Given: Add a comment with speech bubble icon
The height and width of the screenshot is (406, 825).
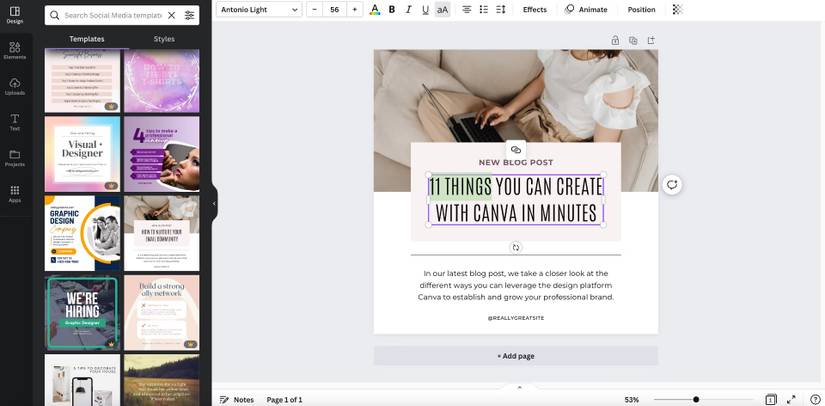Looking at the screenshot, I should click(672, 185).
